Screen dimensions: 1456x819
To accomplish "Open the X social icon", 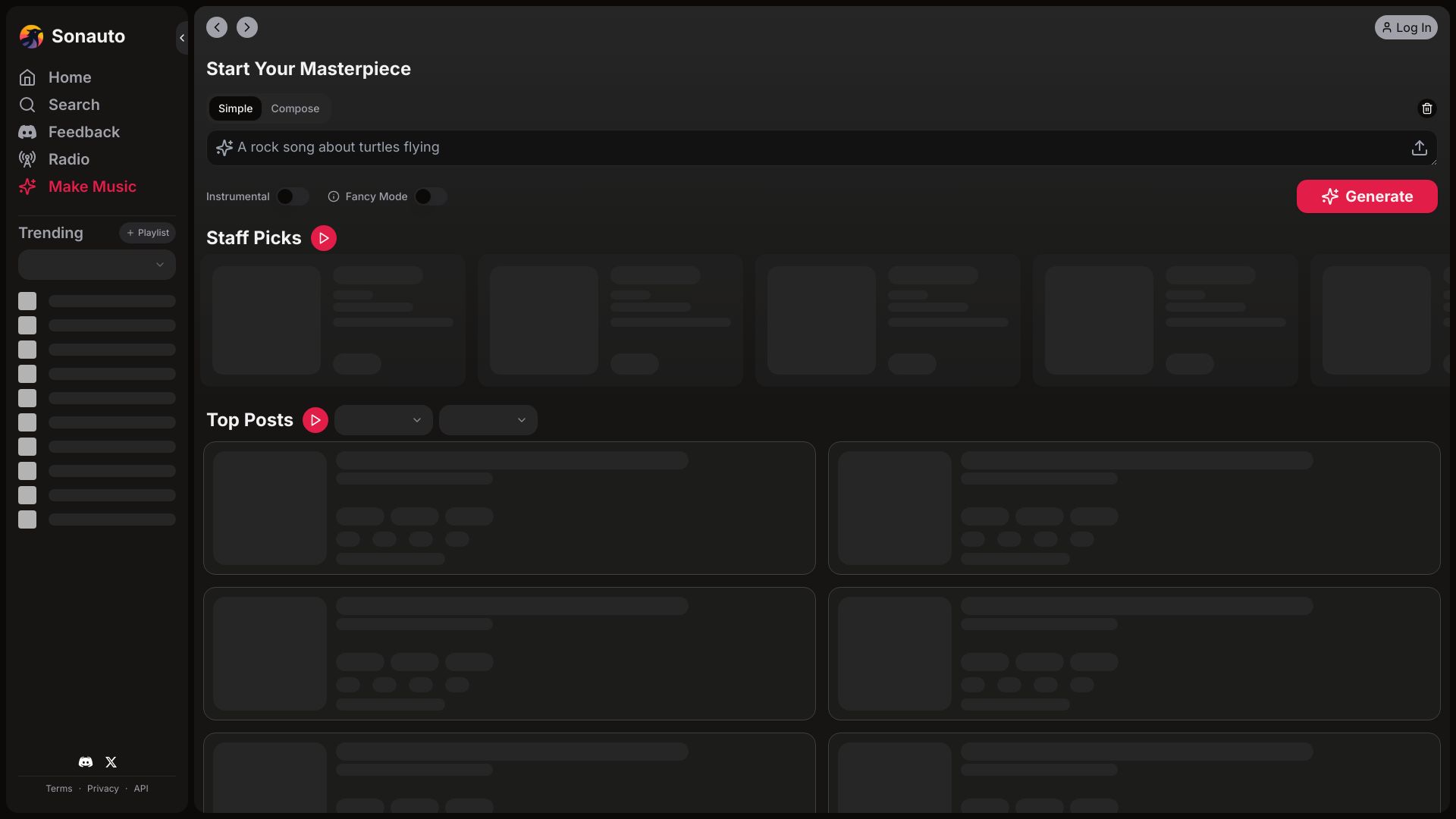I will (111, 762).
